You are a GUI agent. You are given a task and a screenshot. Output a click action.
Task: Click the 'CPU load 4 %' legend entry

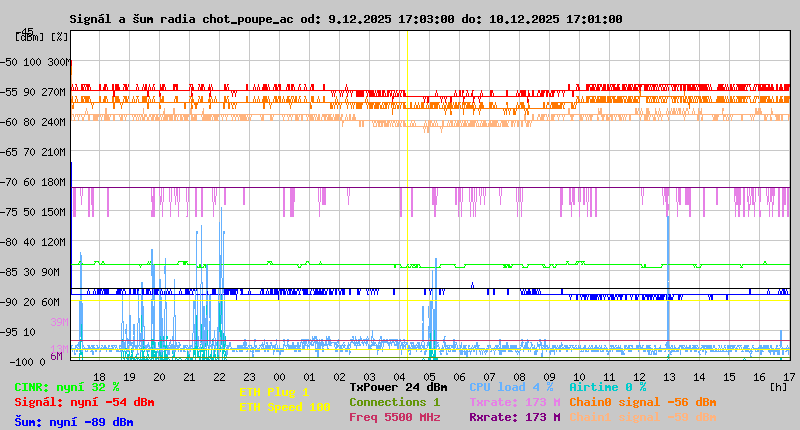coord(511,387)
